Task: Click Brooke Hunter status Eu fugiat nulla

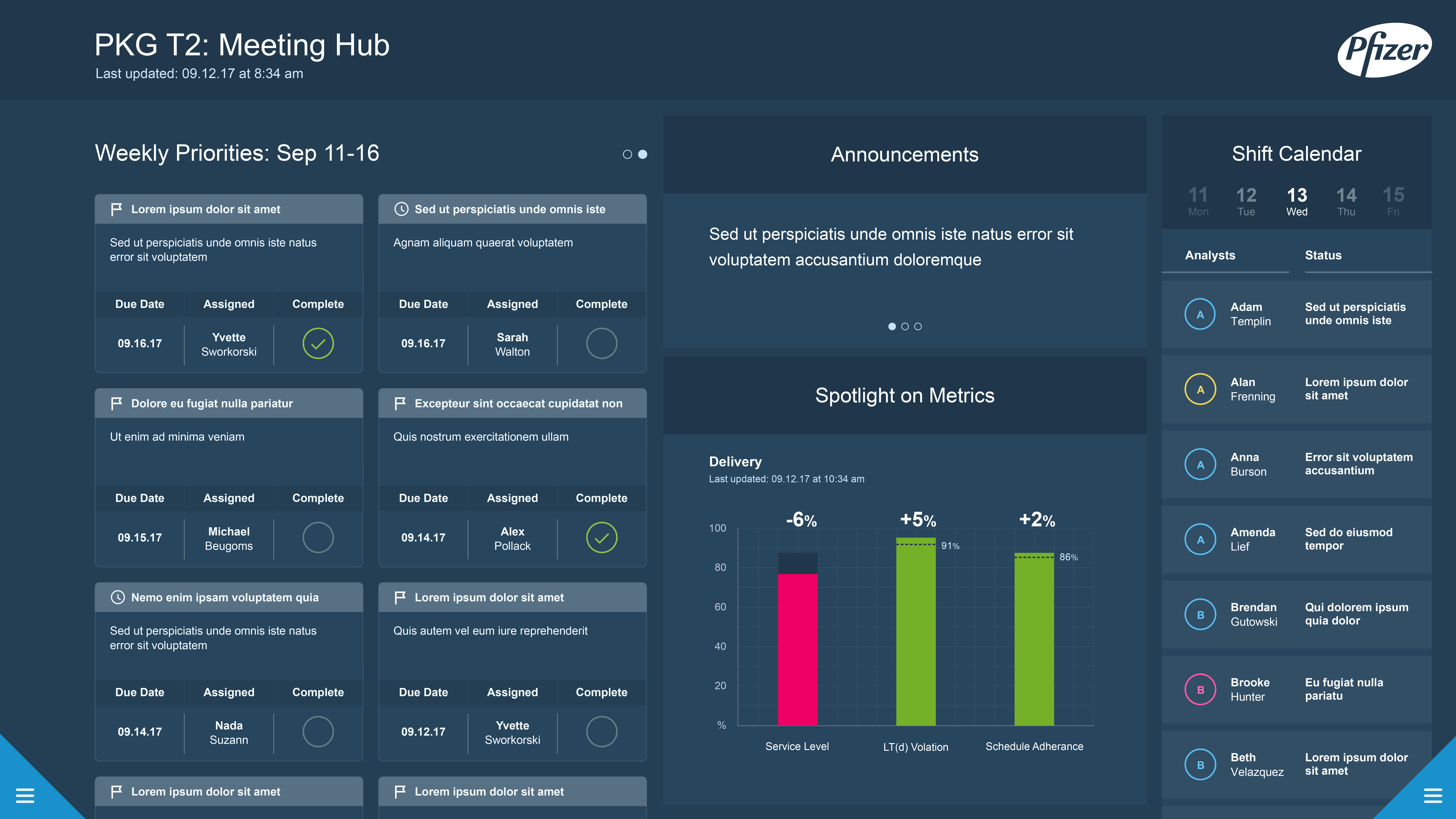Action: (1344, 689)
